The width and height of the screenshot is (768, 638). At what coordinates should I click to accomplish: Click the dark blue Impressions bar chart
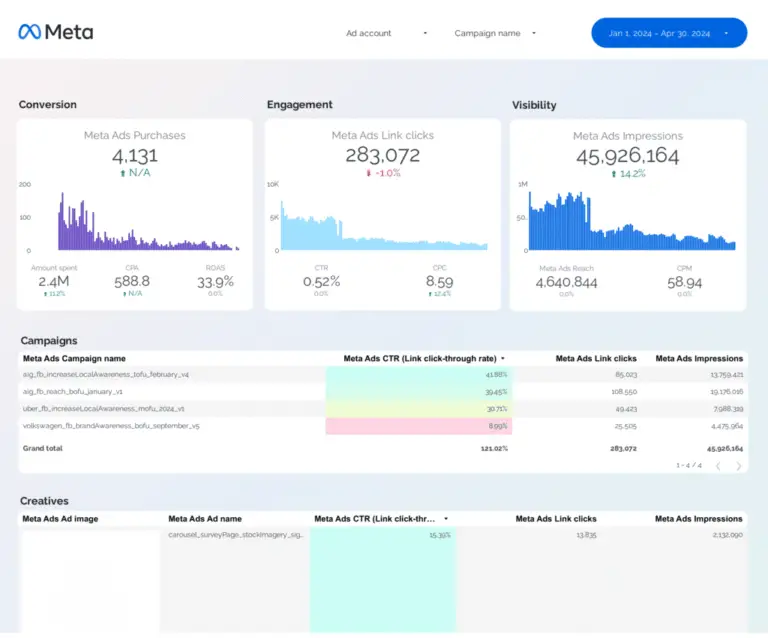632,221
